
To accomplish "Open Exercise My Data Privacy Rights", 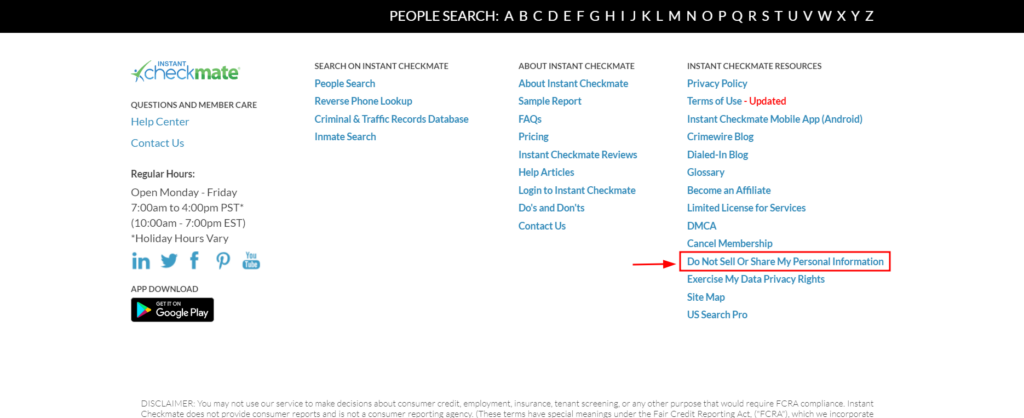I will pyautogui.click(x=756, y=279).
